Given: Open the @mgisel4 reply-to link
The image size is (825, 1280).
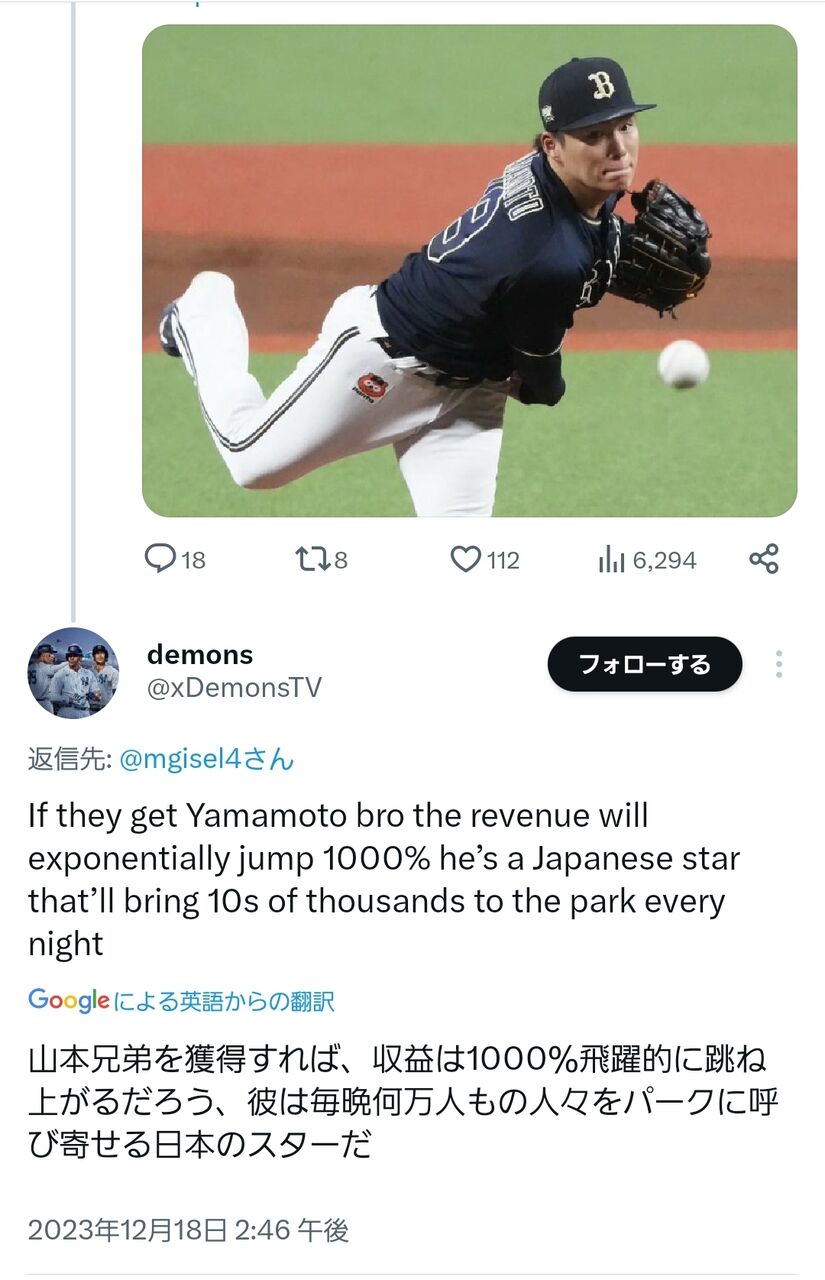Looking at the screenshot, I should coord(207,760).
